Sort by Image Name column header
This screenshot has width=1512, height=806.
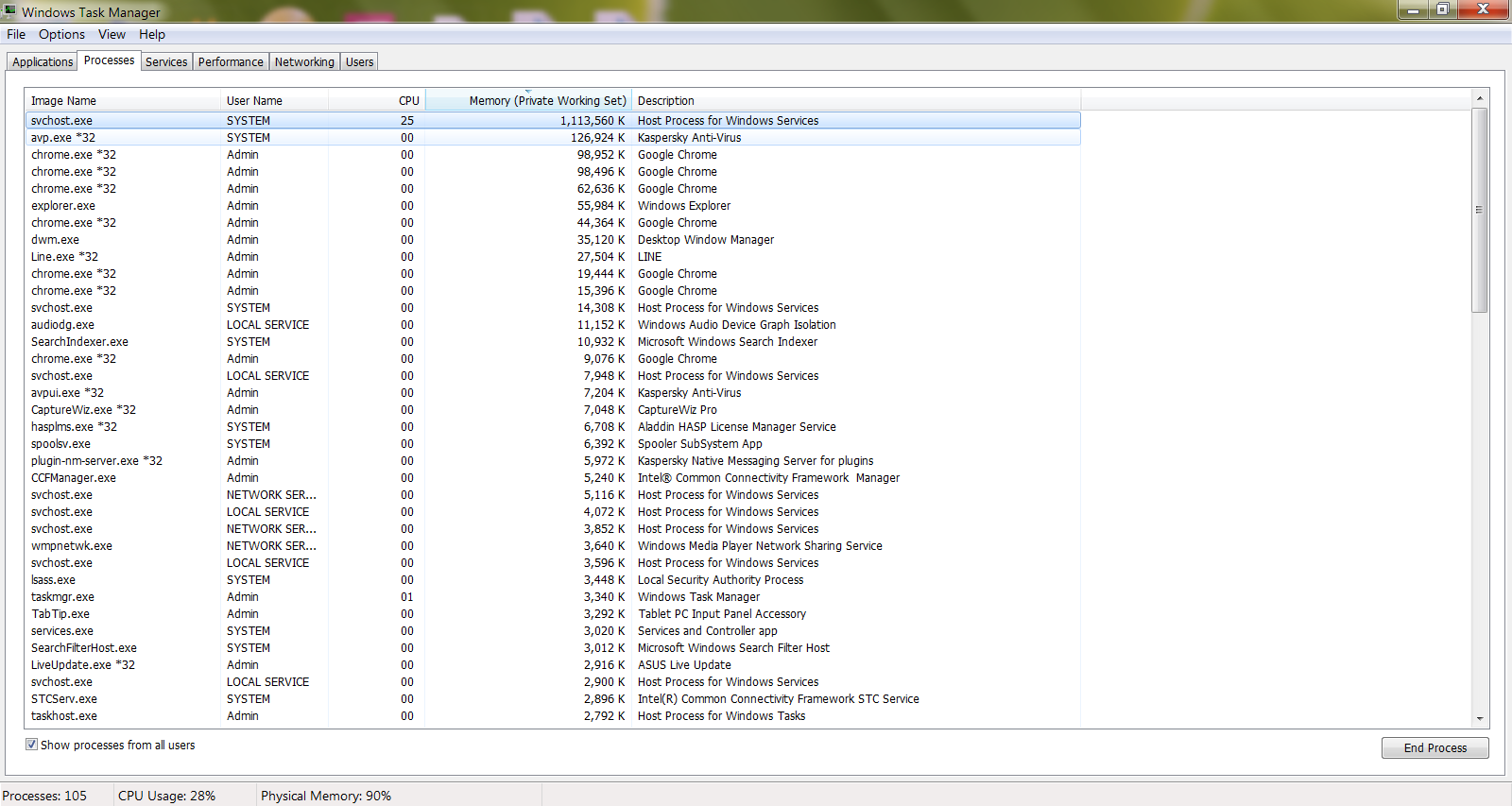[123, 100]
